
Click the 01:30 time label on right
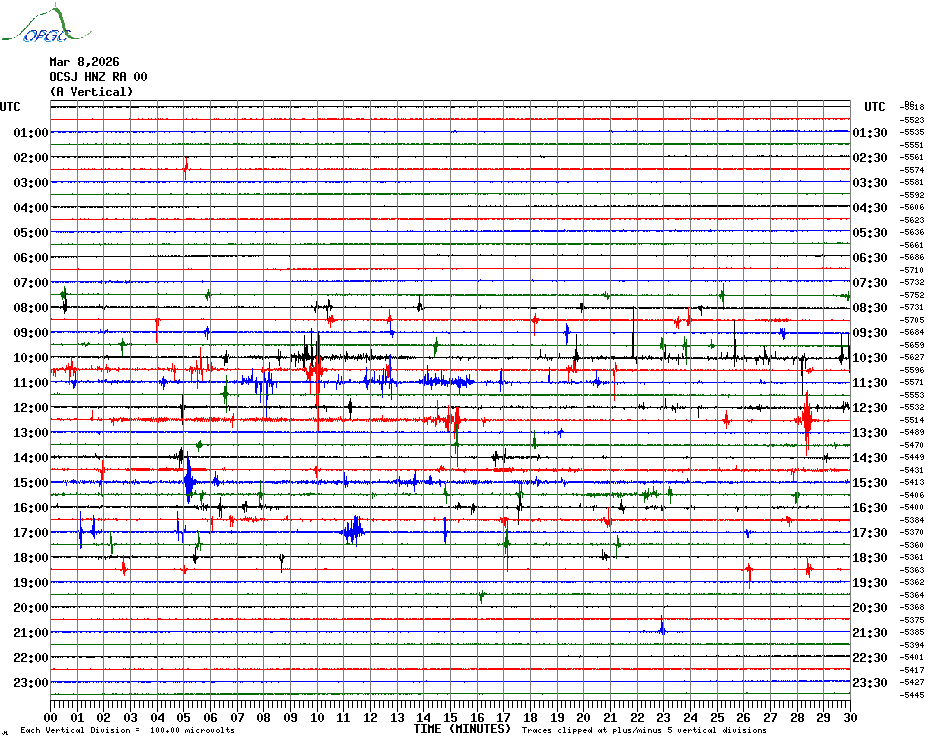(870, 133)
